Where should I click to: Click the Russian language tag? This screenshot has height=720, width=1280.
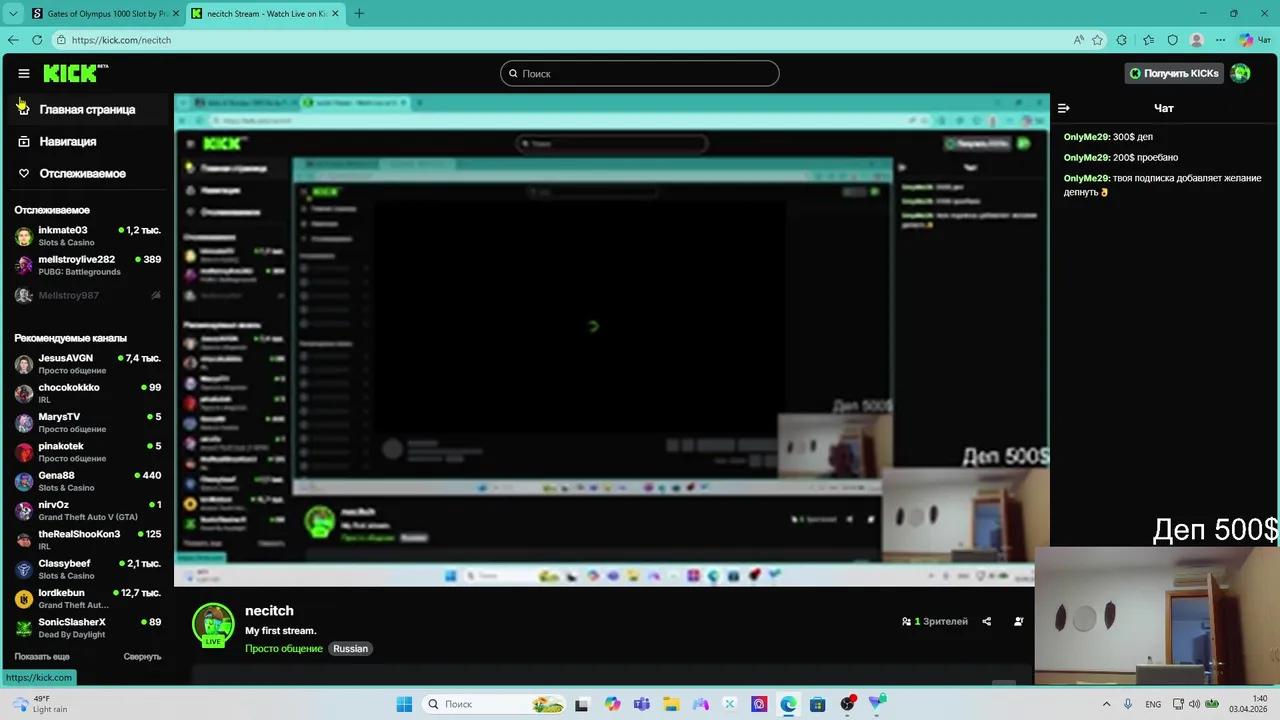pos(350,649)
